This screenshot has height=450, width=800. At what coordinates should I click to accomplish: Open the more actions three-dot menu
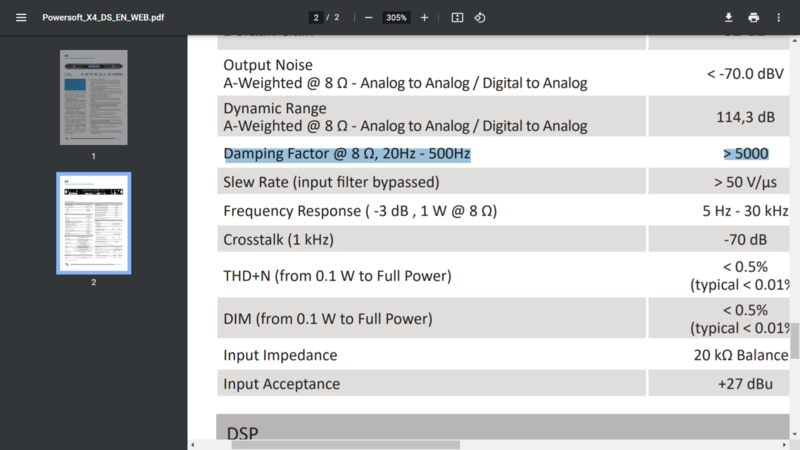click(779, 18)
